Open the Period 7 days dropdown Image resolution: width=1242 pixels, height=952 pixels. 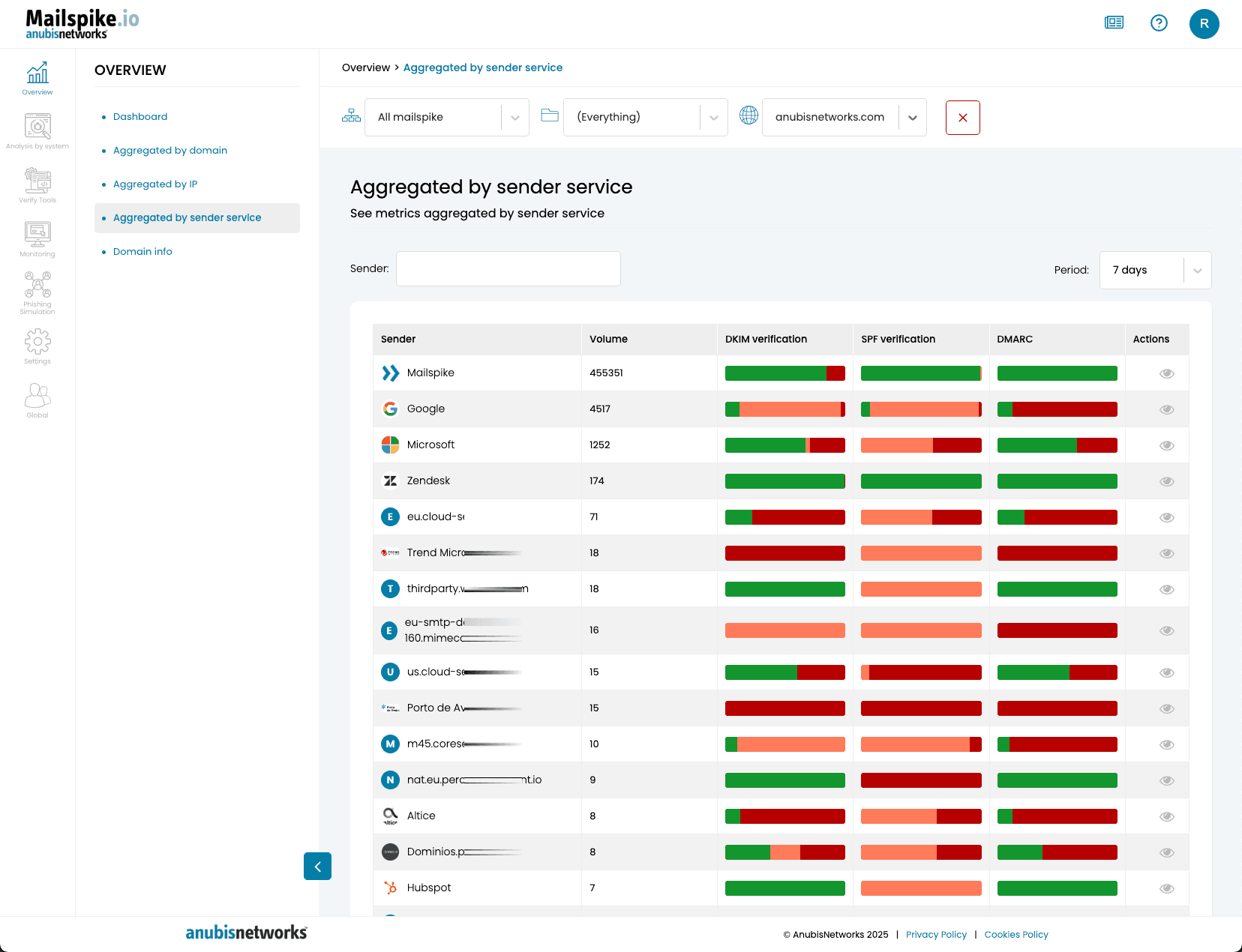1155,270
